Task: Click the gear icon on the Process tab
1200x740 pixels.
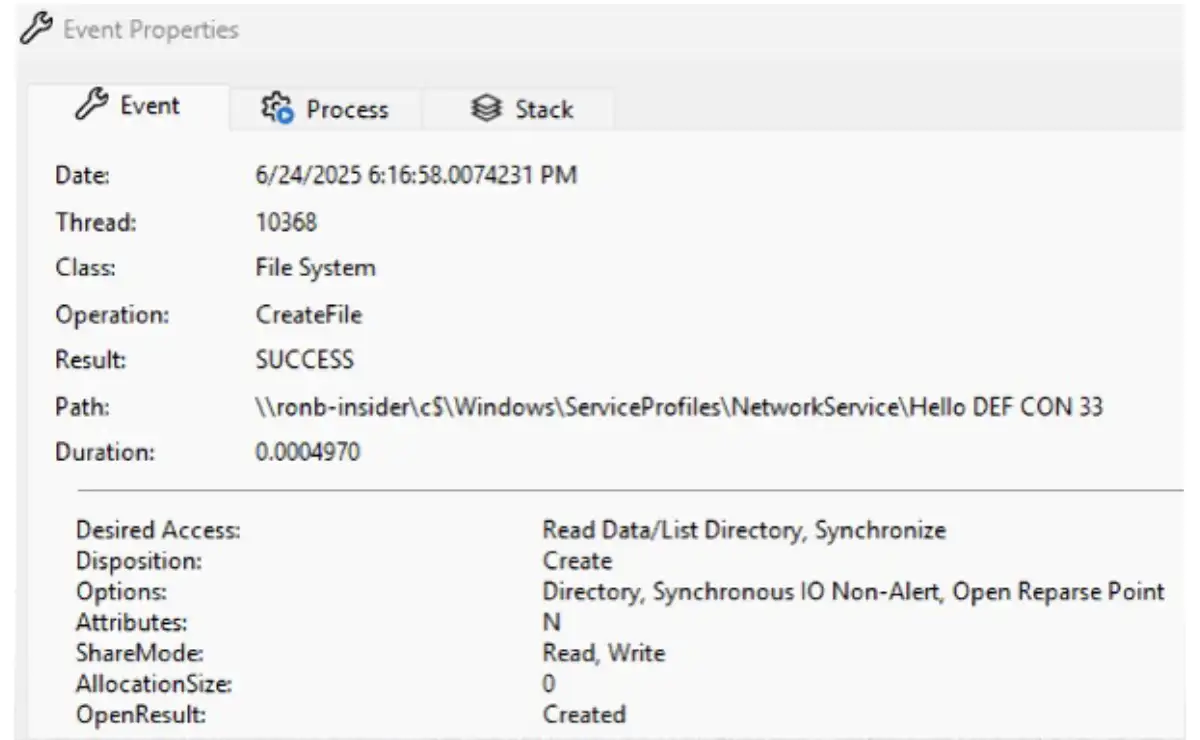Action: 277,108
